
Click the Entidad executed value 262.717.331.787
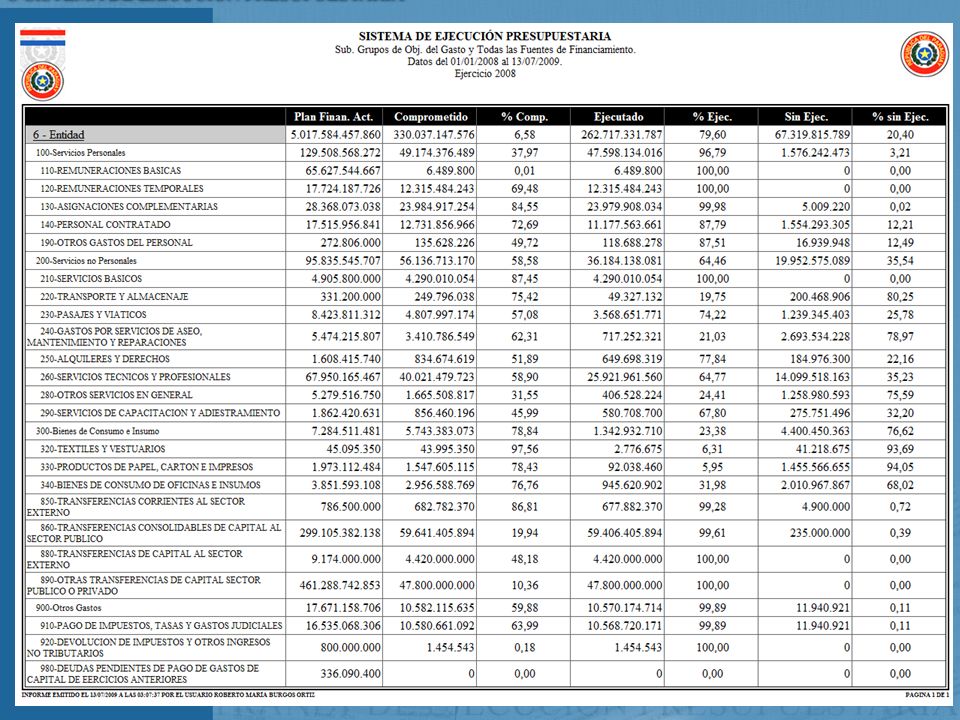point(621,135)
